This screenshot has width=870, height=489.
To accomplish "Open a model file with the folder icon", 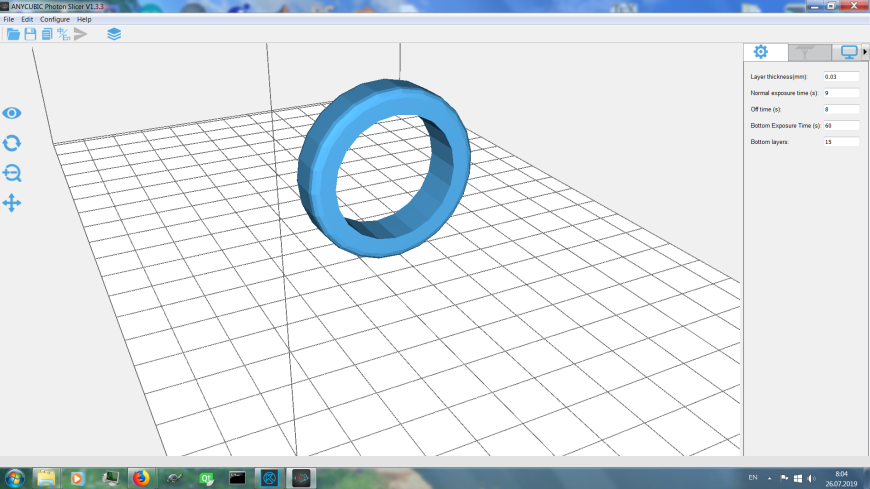I will tap(13, 34).
